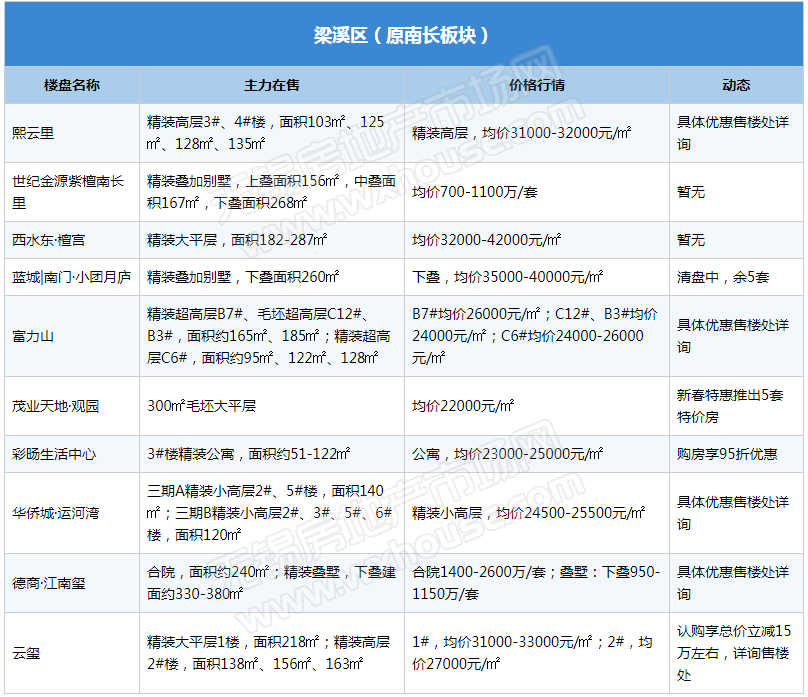
Task: Select the 云玺 property name
Action: tap(26, 653)
